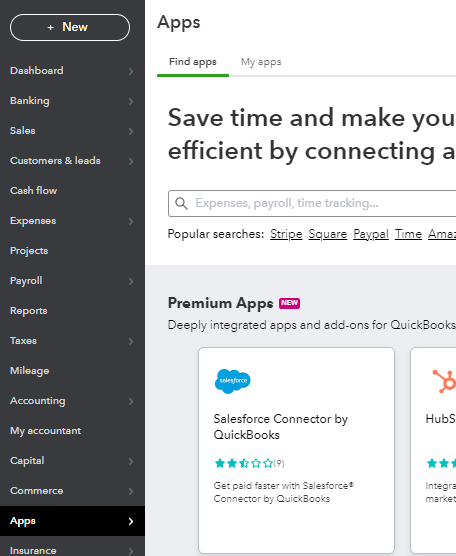Screen dimensions: 456x556
Task: Switch to the My apps tab
Action: click(x=261, y=62)
